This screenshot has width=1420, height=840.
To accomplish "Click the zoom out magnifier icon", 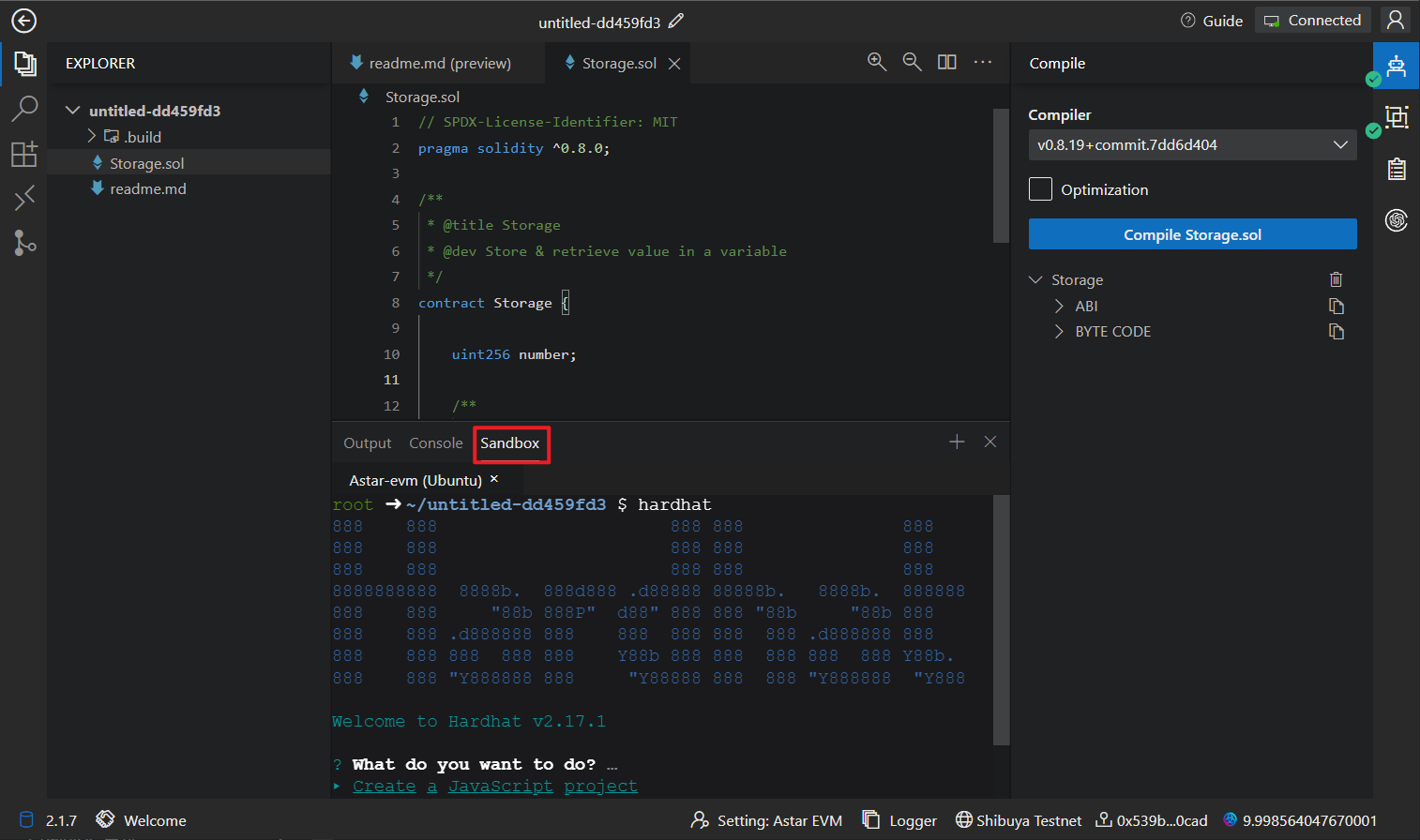I will point(912,62).
